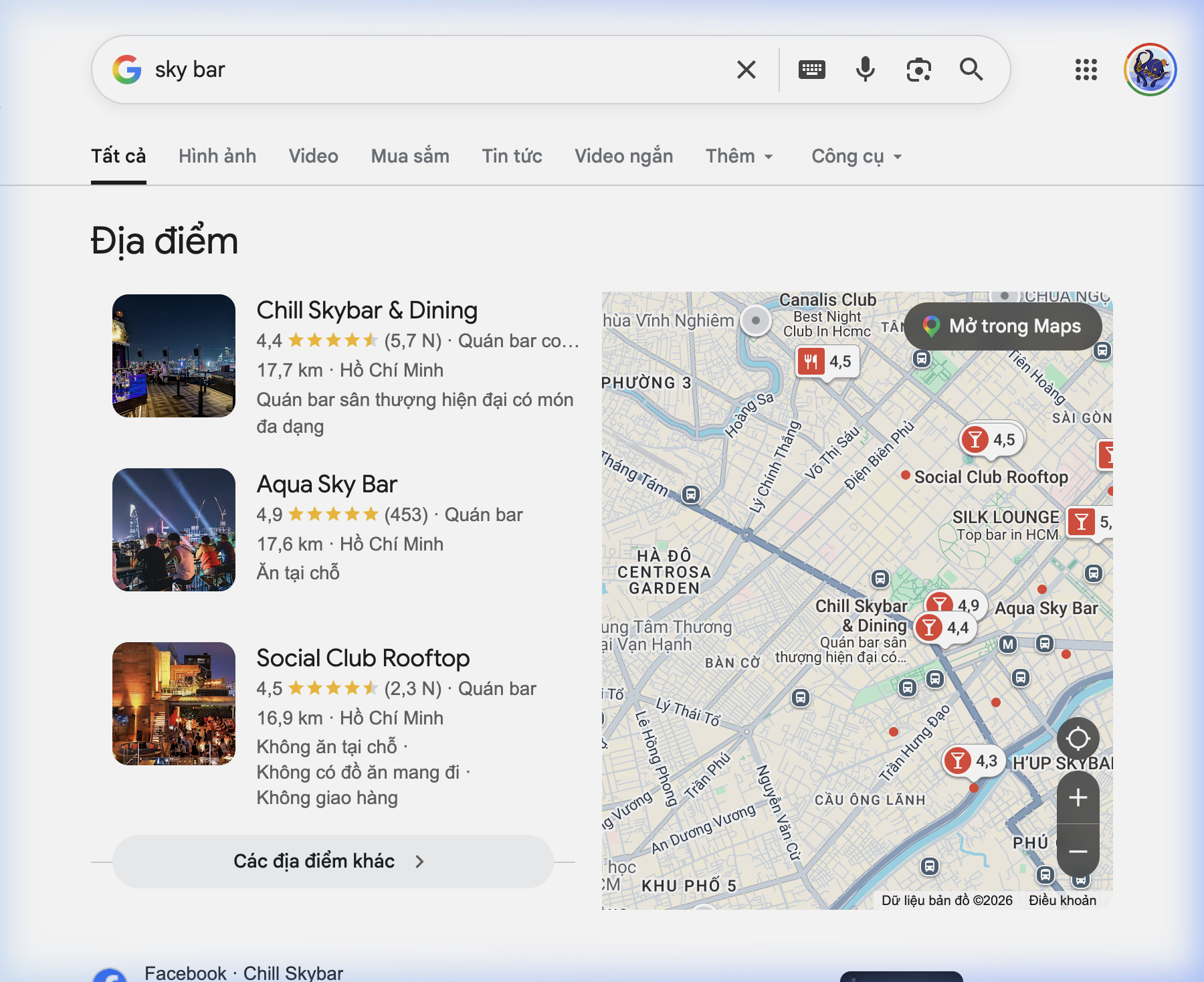Open the Social Club Rooftop listing
The image size is (1204, 982).
click(363, 658)
